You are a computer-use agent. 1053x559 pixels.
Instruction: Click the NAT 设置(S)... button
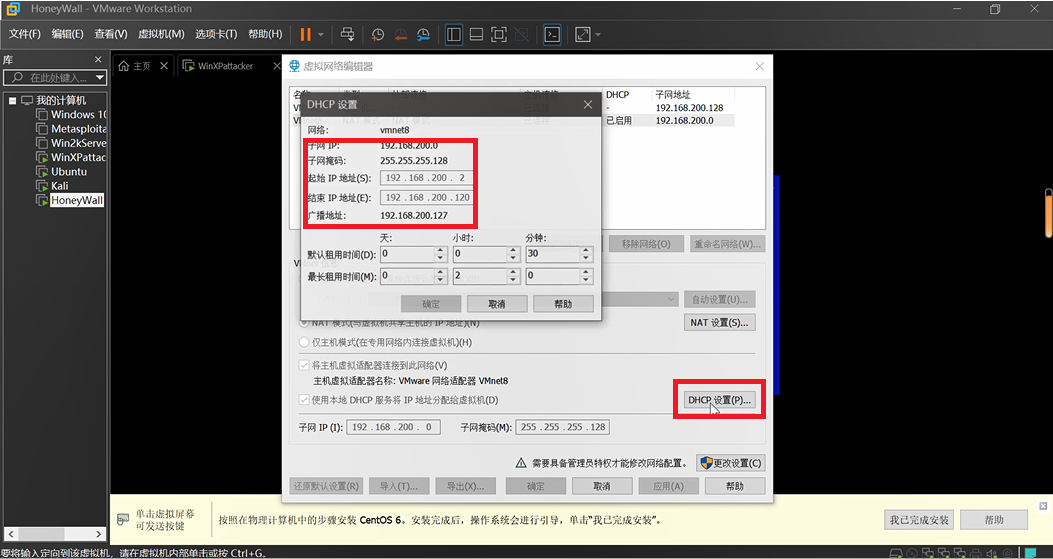point(719,322)
